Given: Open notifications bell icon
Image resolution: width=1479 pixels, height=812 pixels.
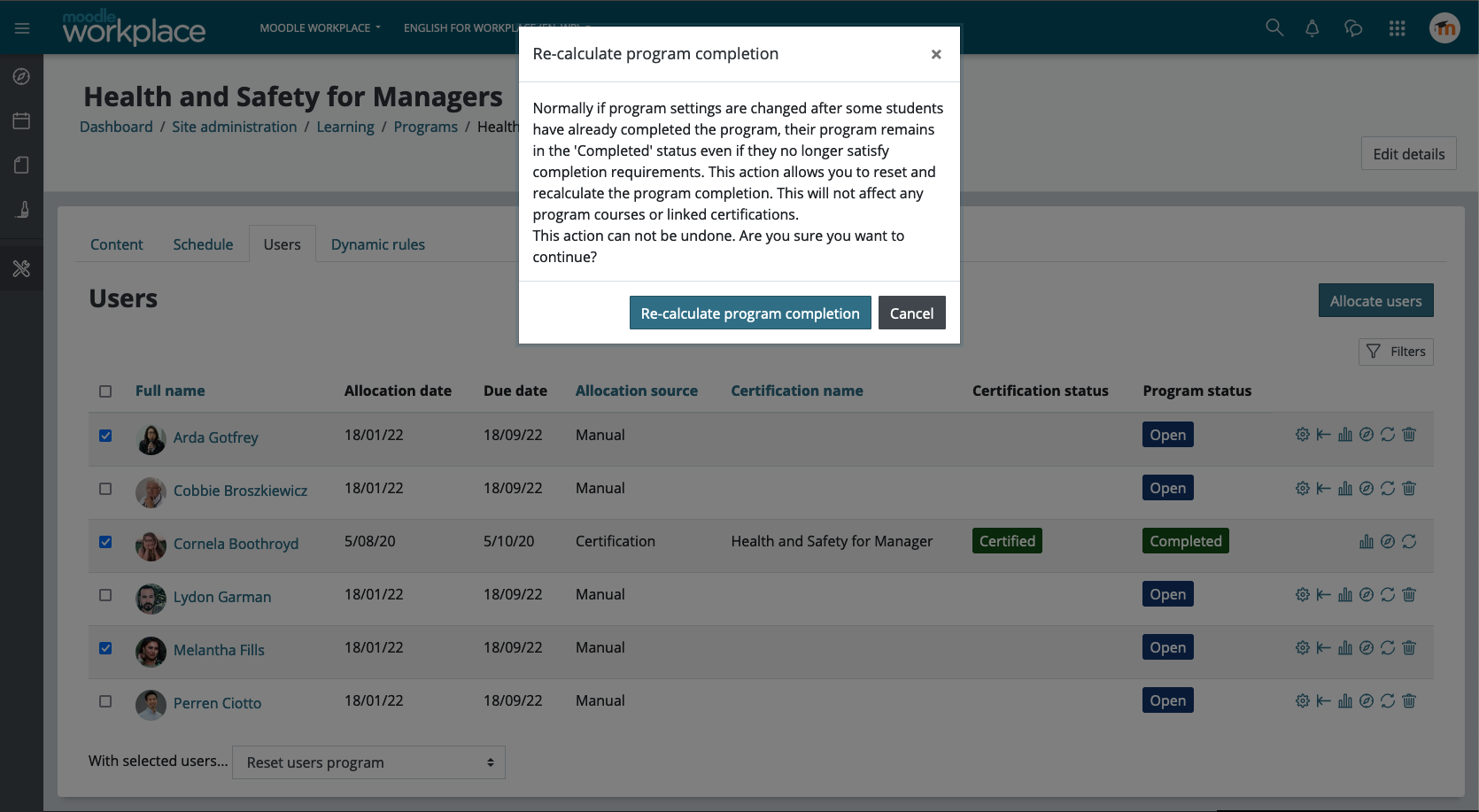Looking at the screenshot, I should (x=1312, y=28).
